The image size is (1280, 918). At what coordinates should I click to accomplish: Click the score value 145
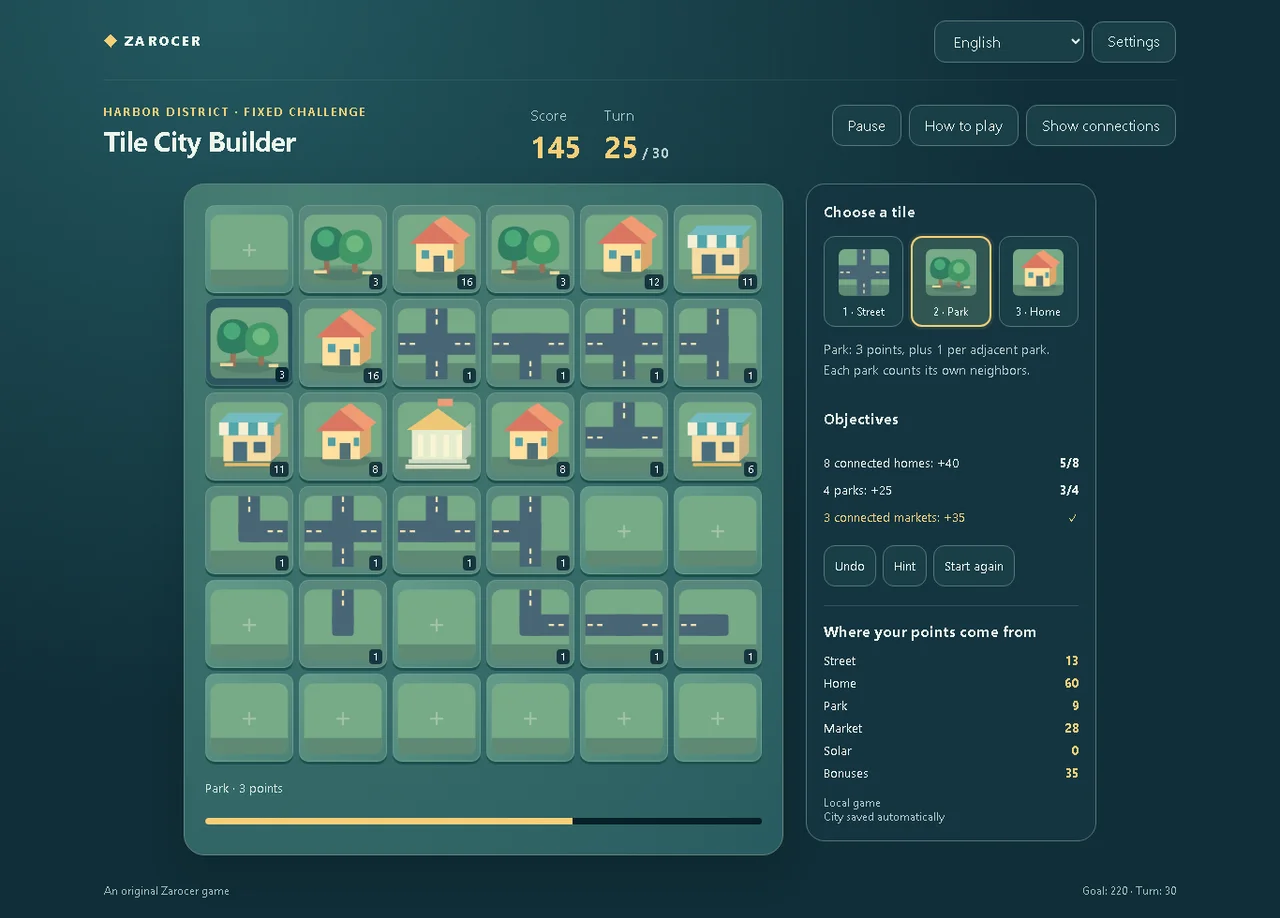coord(556,148)
